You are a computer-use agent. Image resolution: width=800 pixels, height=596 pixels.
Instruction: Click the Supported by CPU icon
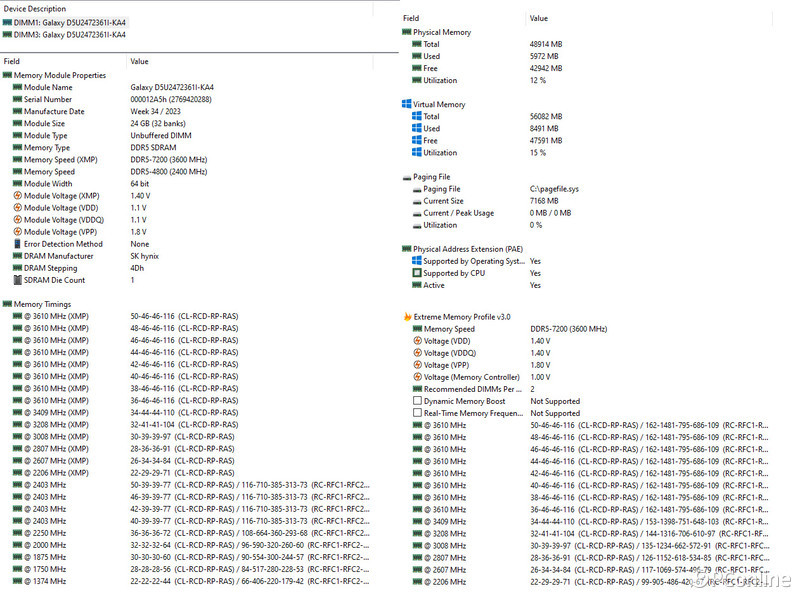[417, 273]
